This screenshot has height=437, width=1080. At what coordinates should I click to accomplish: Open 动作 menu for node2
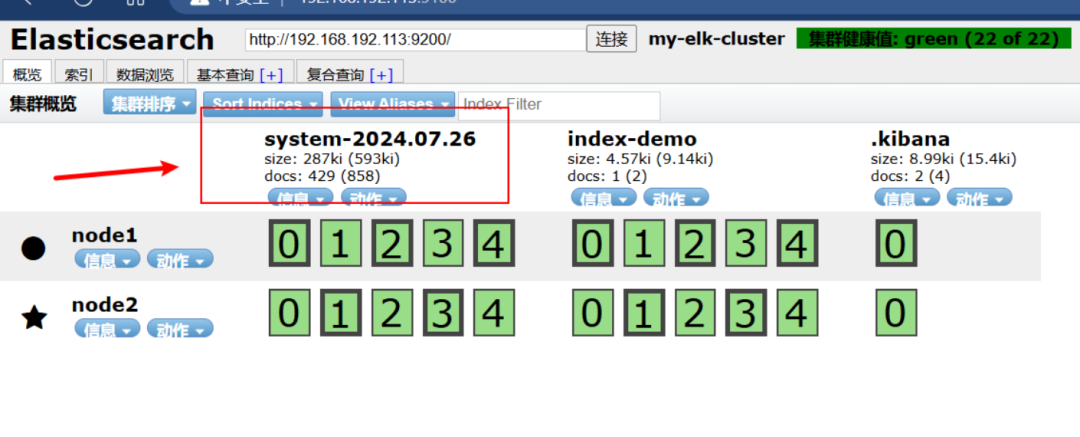(x=180, y=328)
